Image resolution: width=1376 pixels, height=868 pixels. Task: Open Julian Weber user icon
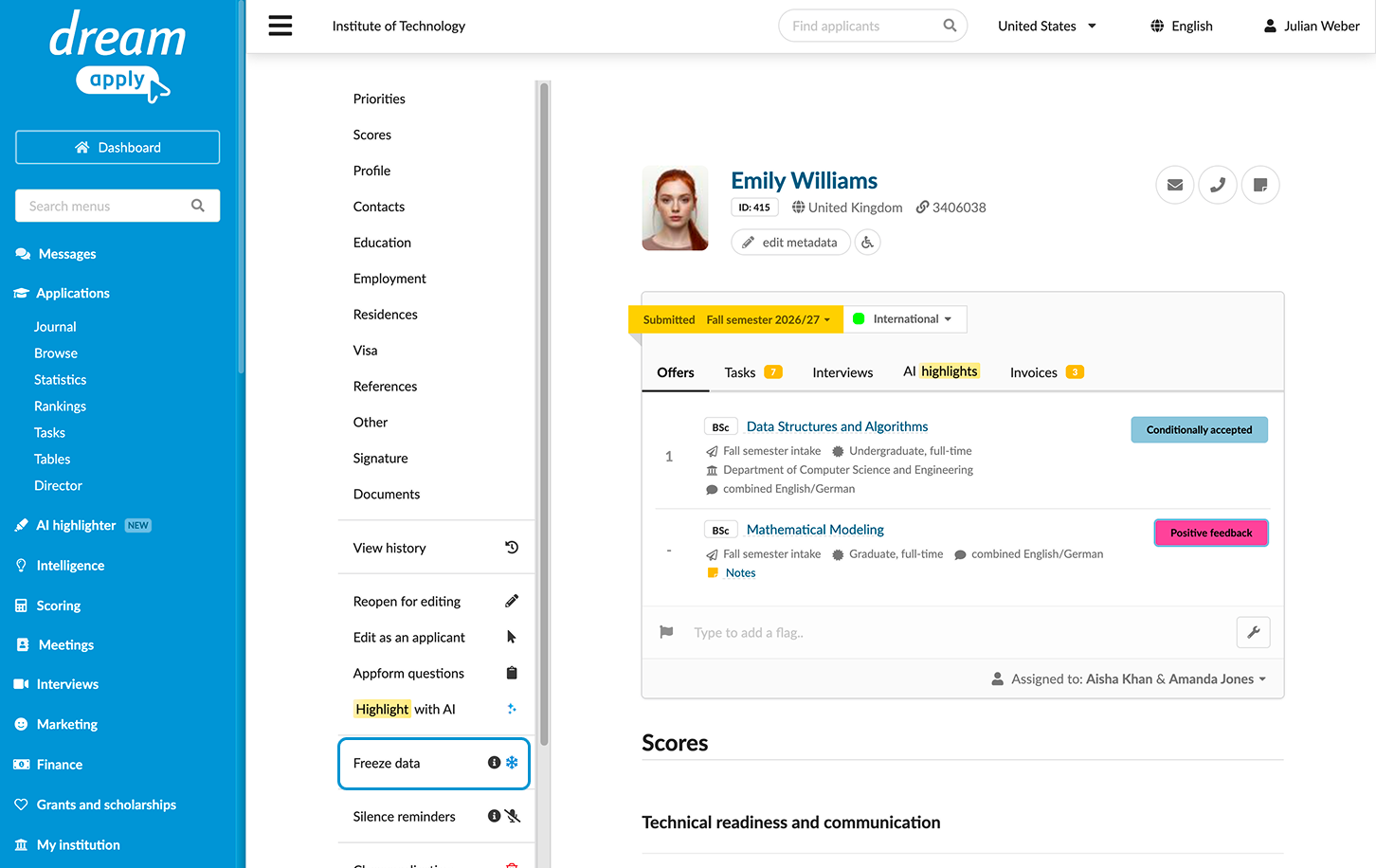[x=1270, y=26]
